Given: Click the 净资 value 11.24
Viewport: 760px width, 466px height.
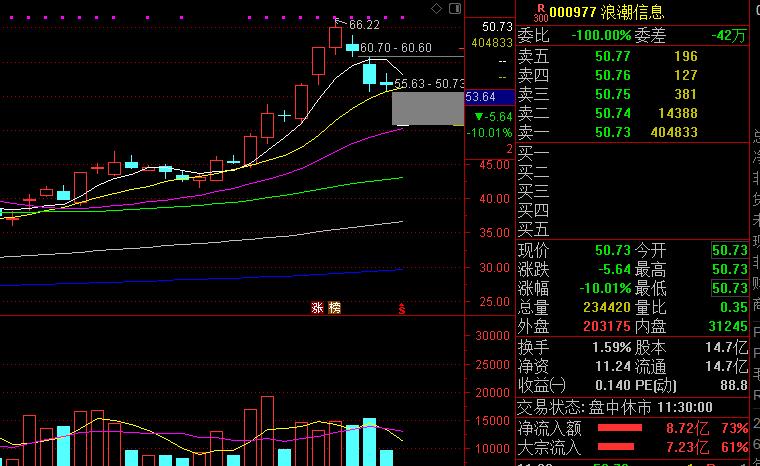Looking at the screenshot, I should click(x=613, y=367).
